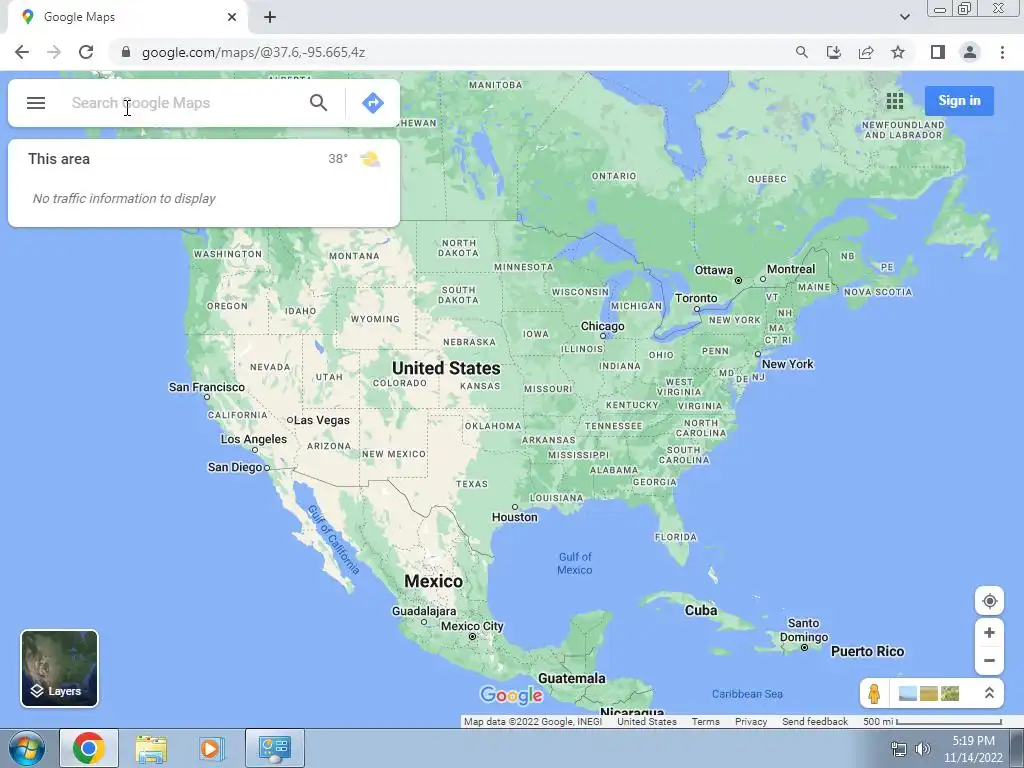
Task: Click the browser forward arrow
Action: [x=54, y=52]
